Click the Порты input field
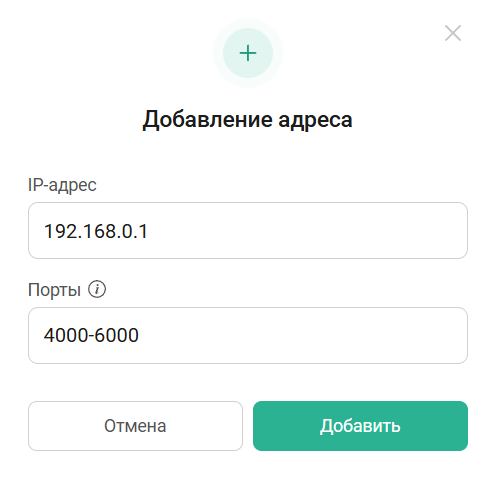This screenshot has height=478, width=495. [248, 335]
